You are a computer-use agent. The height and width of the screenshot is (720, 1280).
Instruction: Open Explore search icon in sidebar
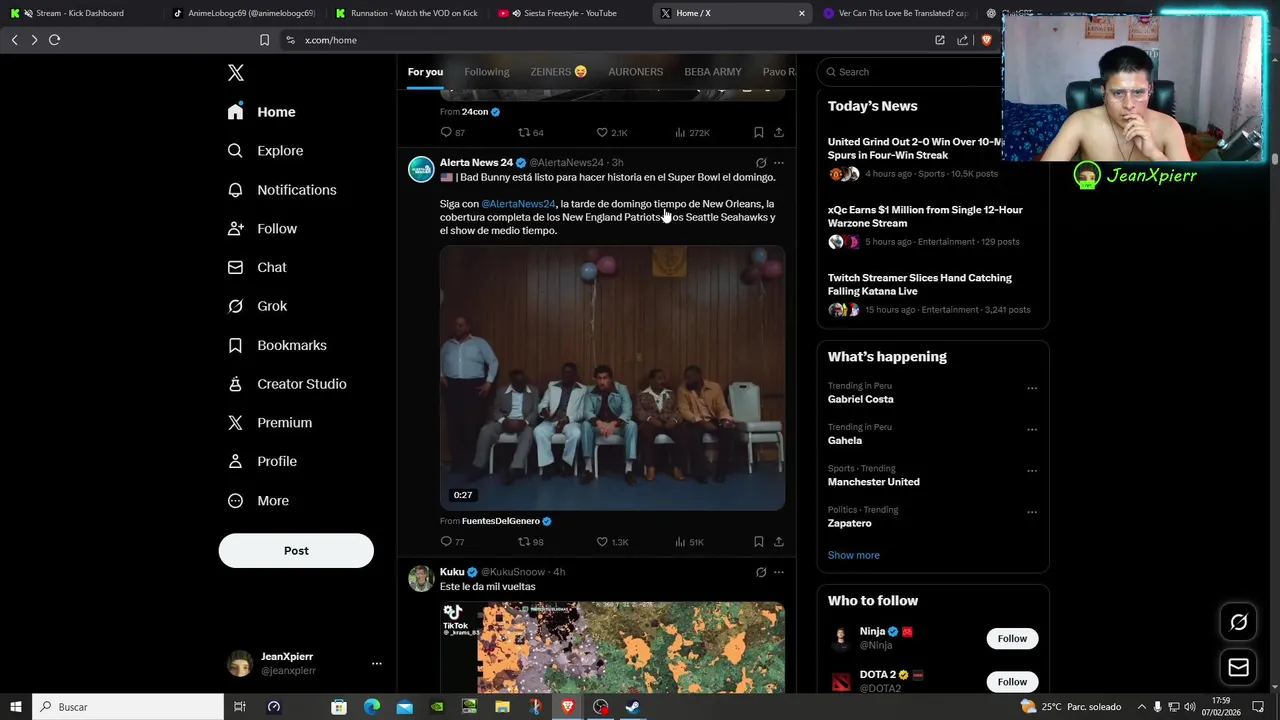click(235, 151)
